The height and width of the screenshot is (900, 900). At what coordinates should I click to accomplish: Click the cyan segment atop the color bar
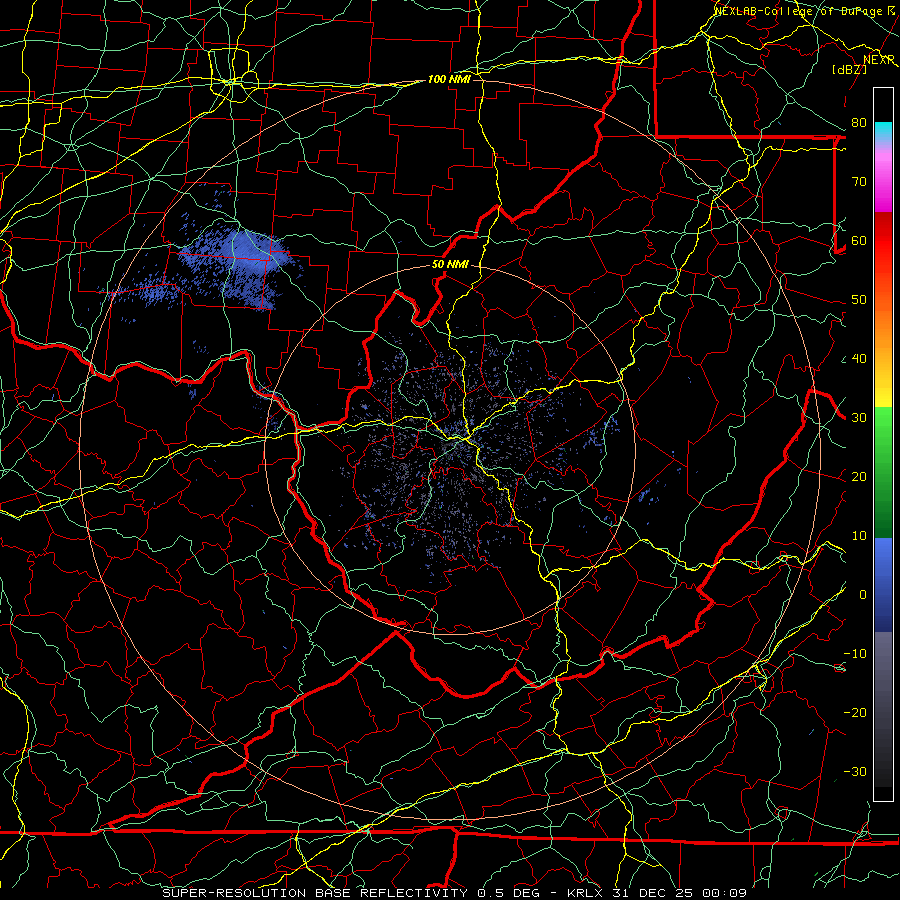(x=883, y=130)
